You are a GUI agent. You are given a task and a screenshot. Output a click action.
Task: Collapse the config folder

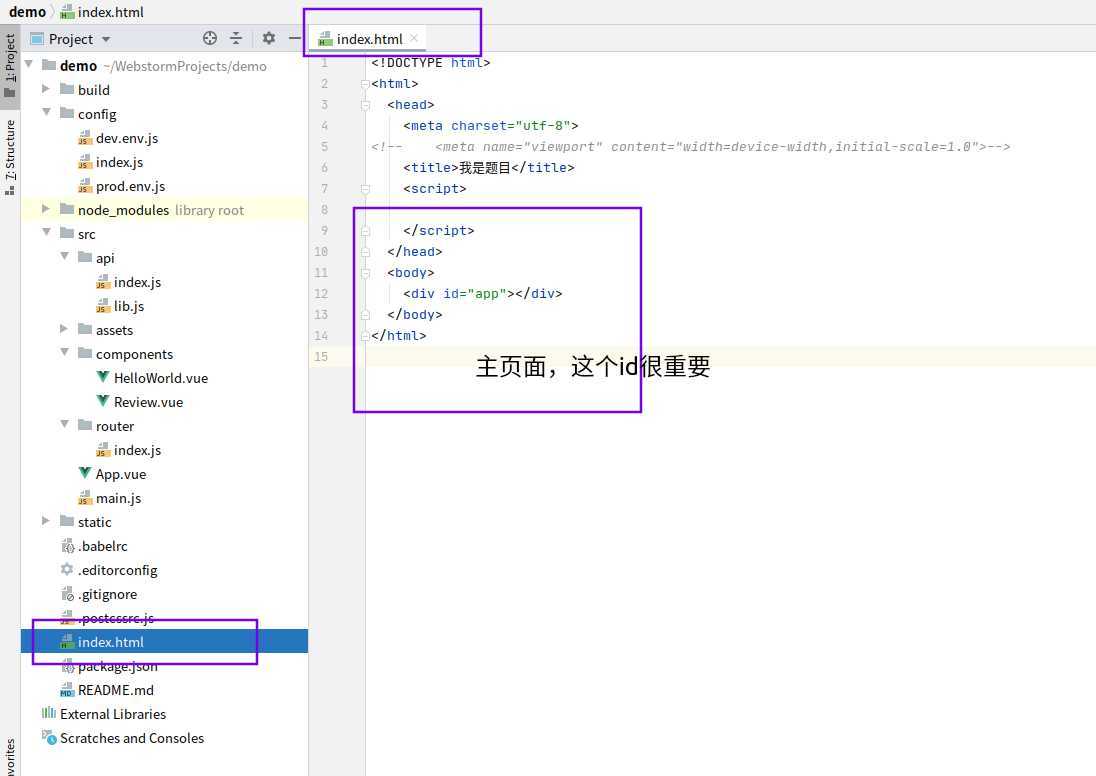click(46, 113)
